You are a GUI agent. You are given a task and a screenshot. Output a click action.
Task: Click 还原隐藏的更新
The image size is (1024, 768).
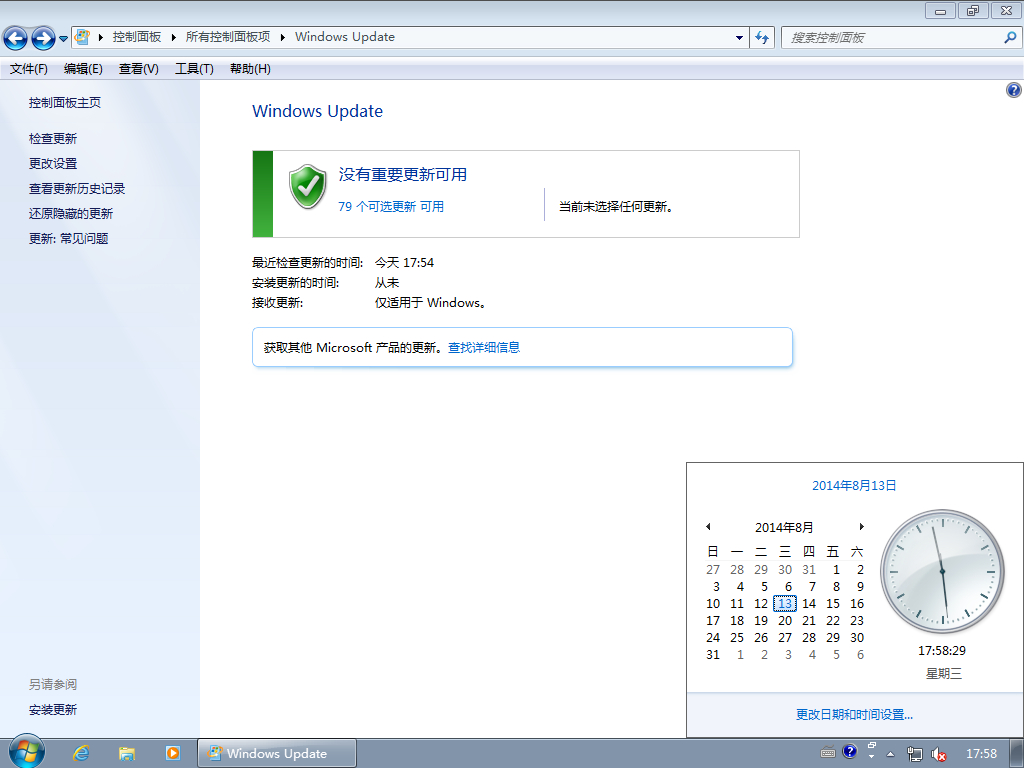pyautogui.click(x=71, y=214)
